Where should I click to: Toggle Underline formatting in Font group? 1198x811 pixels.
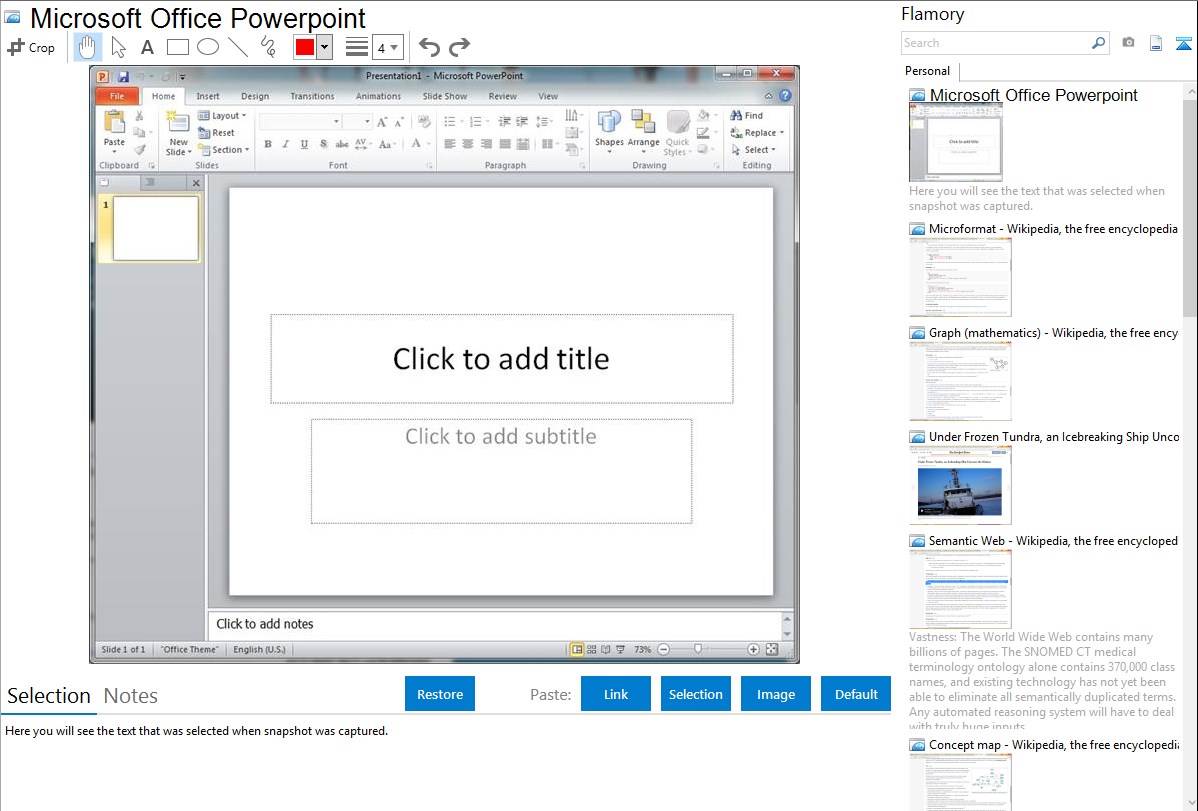(304, 144)
